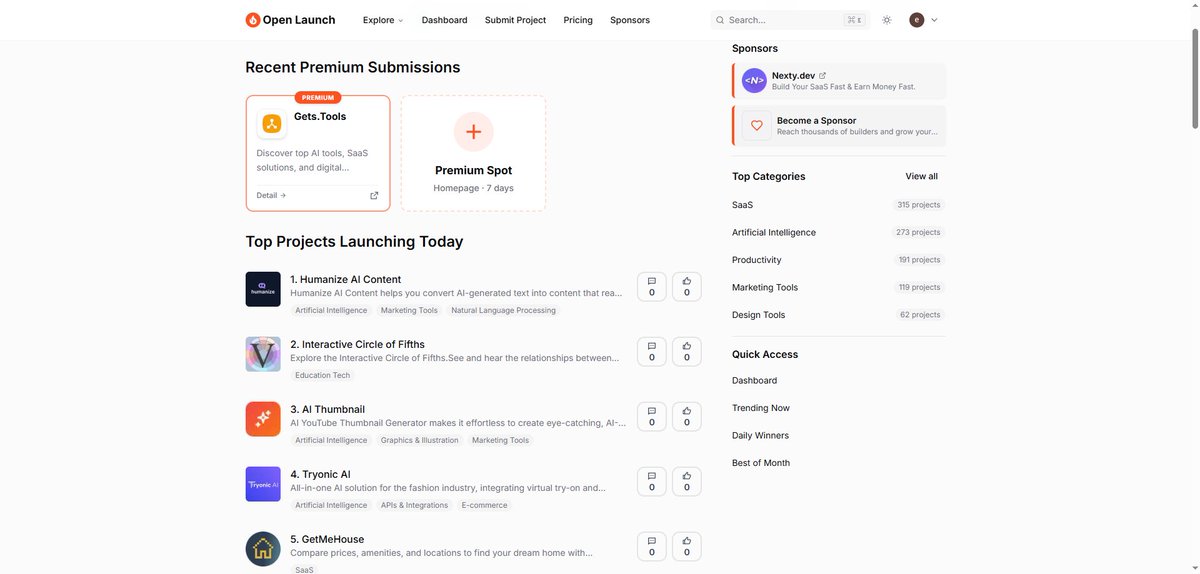Open the Productivity category
Image resolution: width=1200 pixels, height=574 pixels.
757,259
